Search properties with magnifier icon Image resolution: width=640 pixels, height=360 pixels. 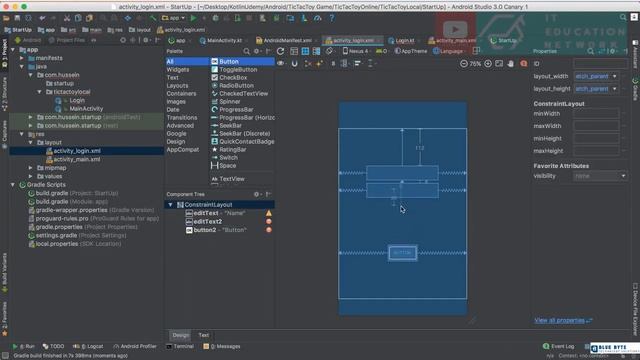tap(591, 51)
